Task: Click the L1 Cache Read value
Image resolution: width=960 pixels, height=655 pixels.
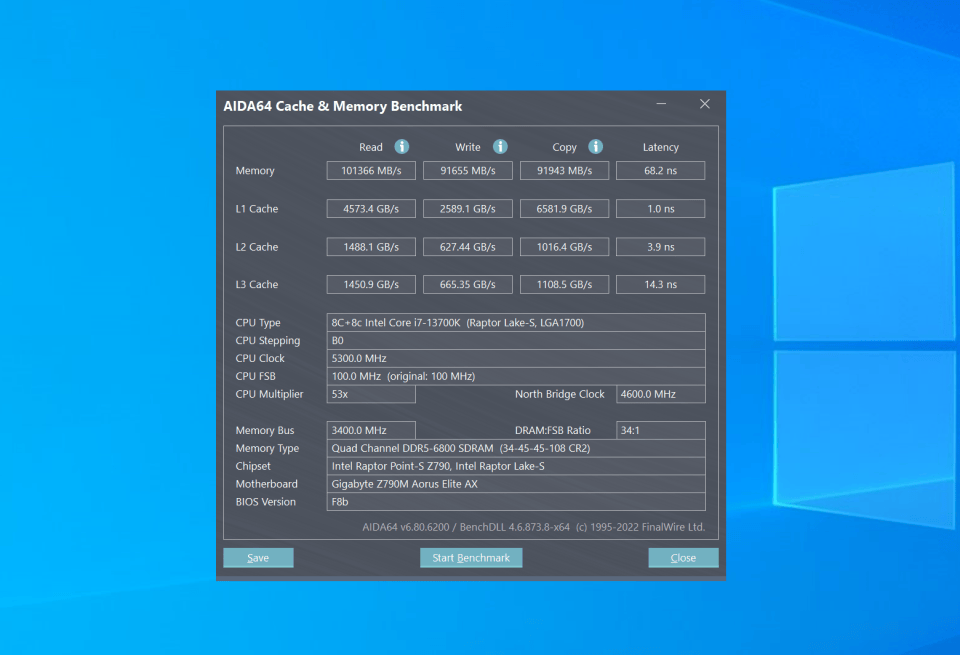Action: [x=371, y=209]
